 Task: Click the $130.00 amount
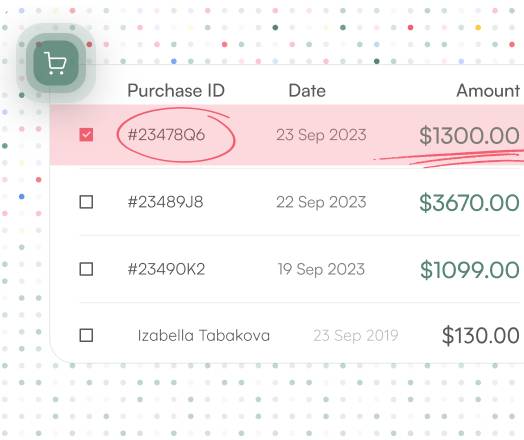[x=481, y=335]
